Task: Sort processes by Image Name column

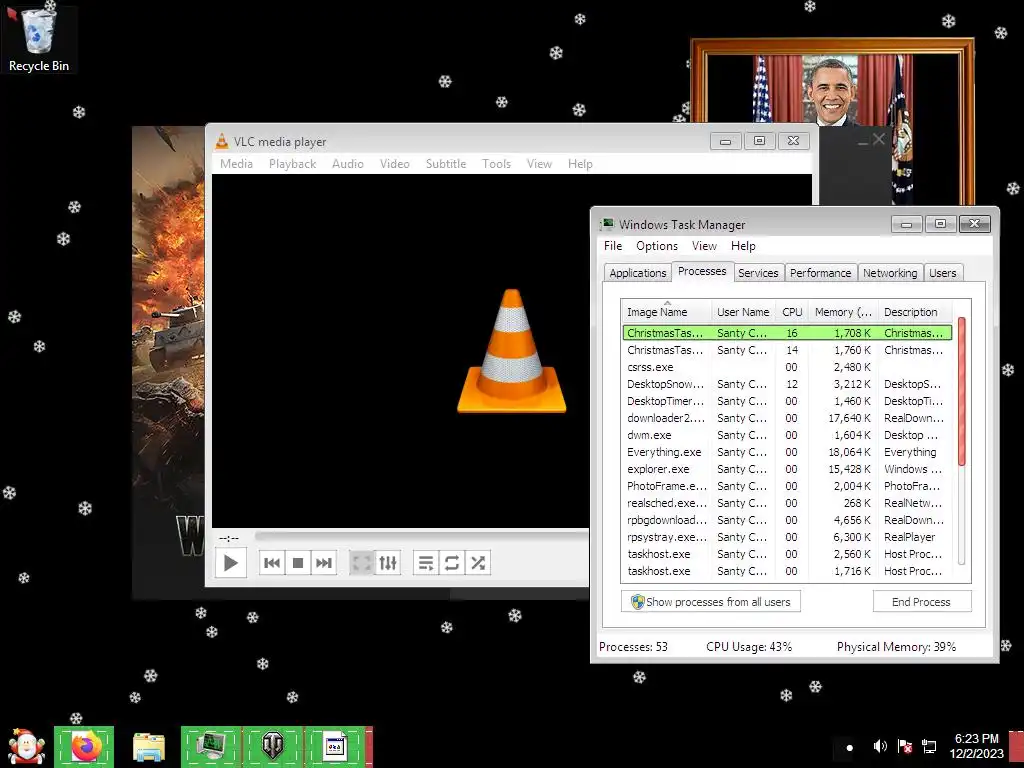Action: click(666, 312)
